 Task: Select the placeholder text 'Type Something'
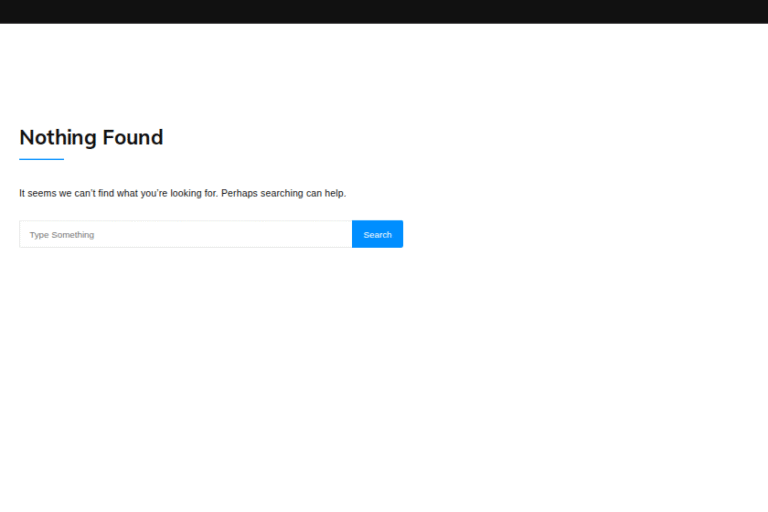(x=62, y=235)
